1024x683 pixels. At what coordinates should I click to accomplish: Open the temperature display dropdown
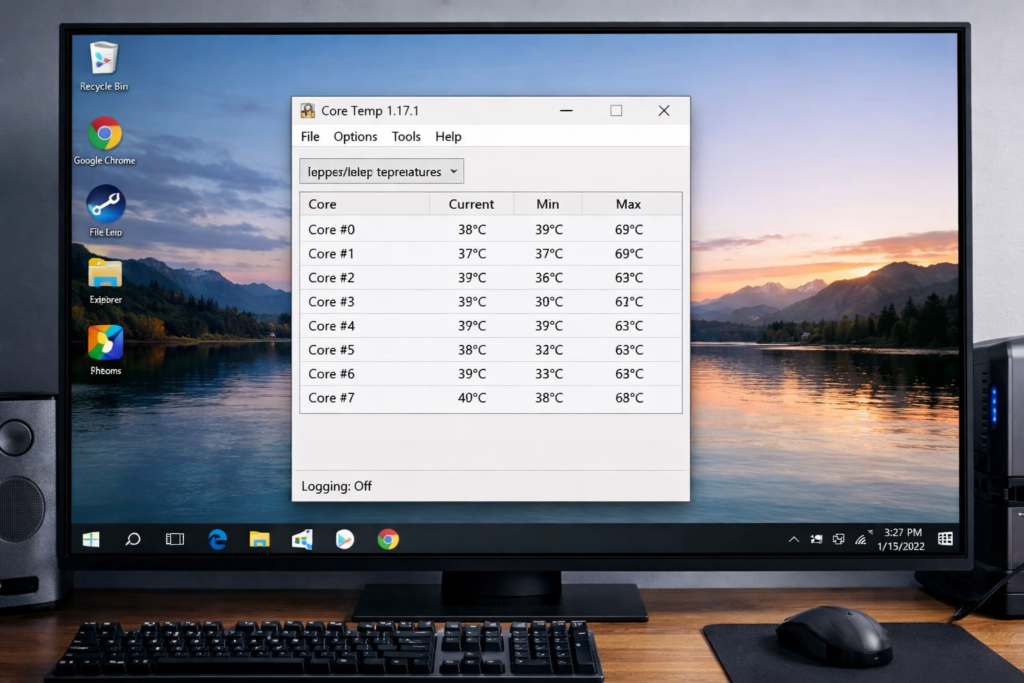coord(380,171)
